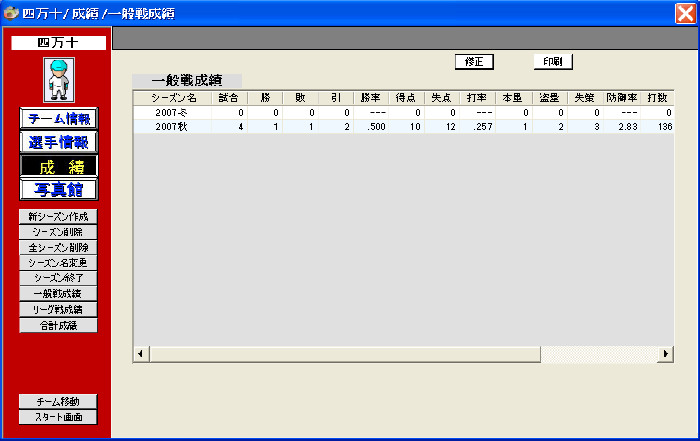
Task: Click 勝 column header
Action: 265,98
